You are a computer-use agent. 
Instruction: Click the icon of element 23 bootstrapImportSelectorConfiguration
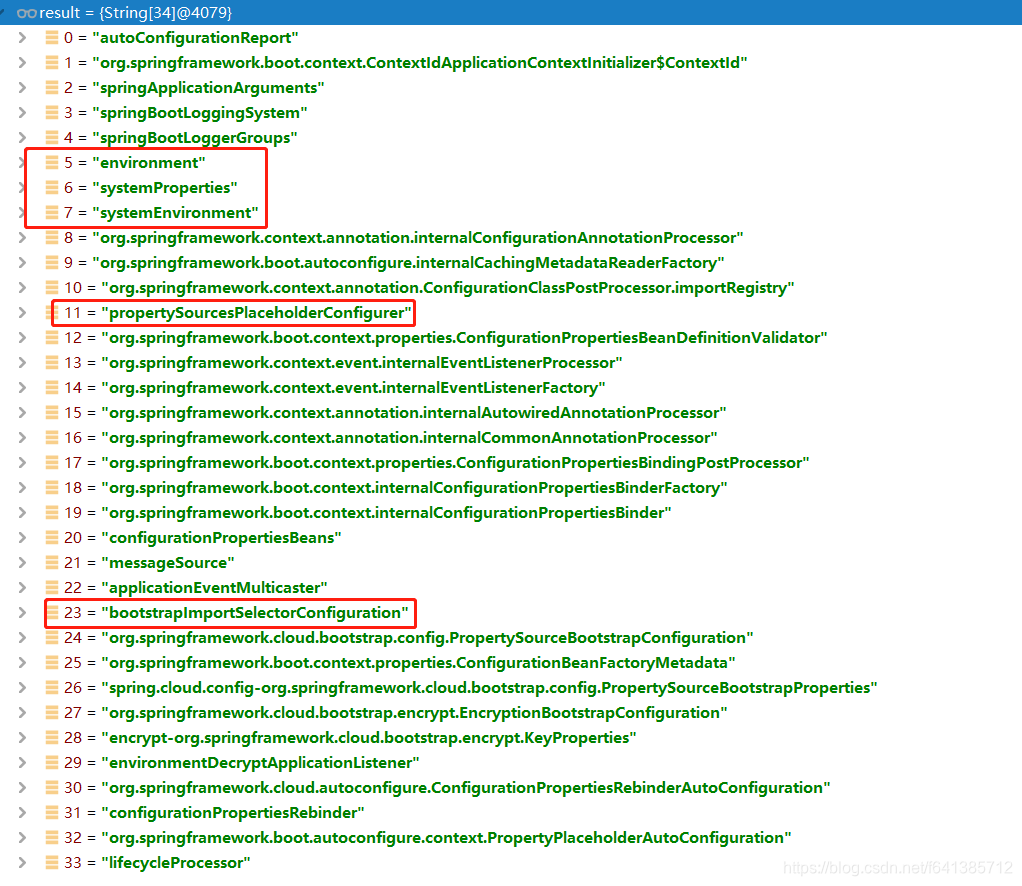(x=52, y=612)
